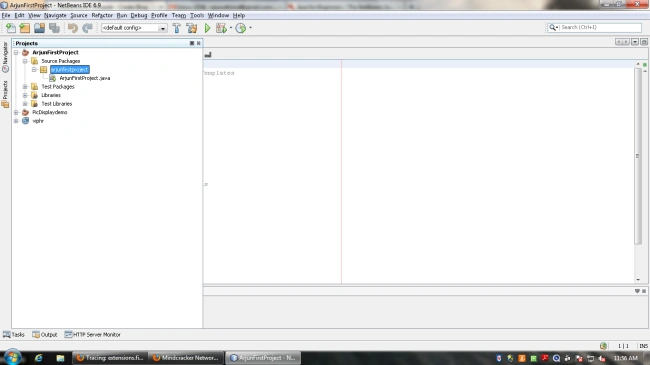This screenshot has height=365, width=650.
Task: Expand the viphr project node
Action: [16, 121]
